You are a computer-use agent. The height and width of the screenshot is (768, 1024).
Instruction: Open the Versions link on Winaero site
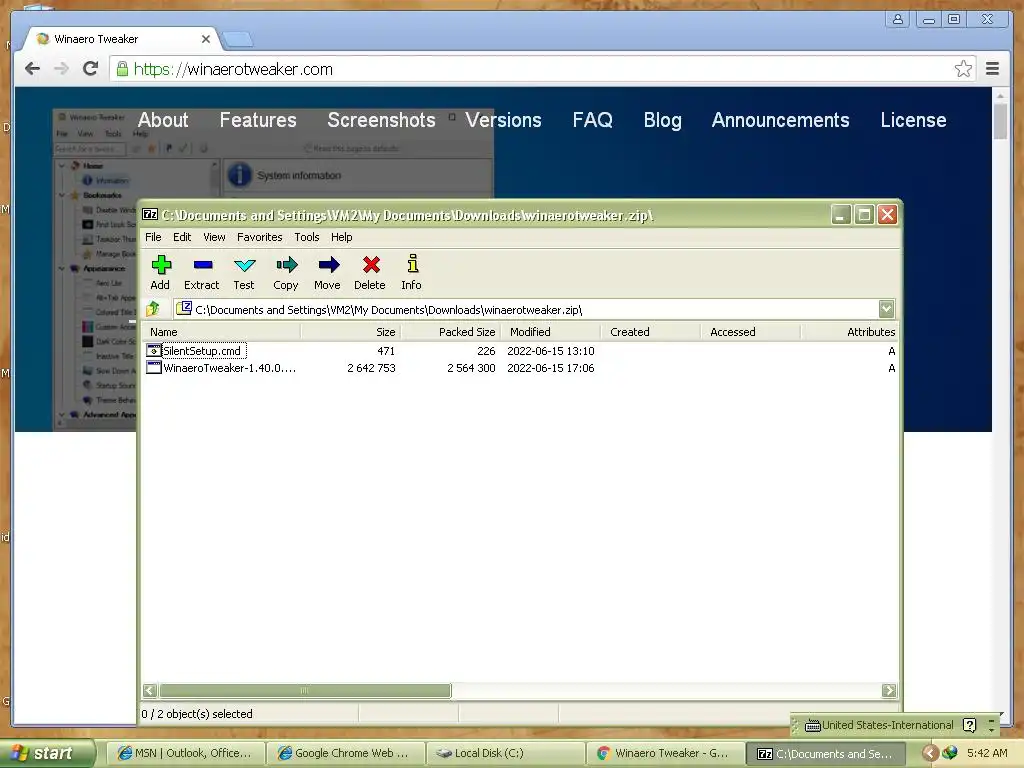[x=504, y=120]
